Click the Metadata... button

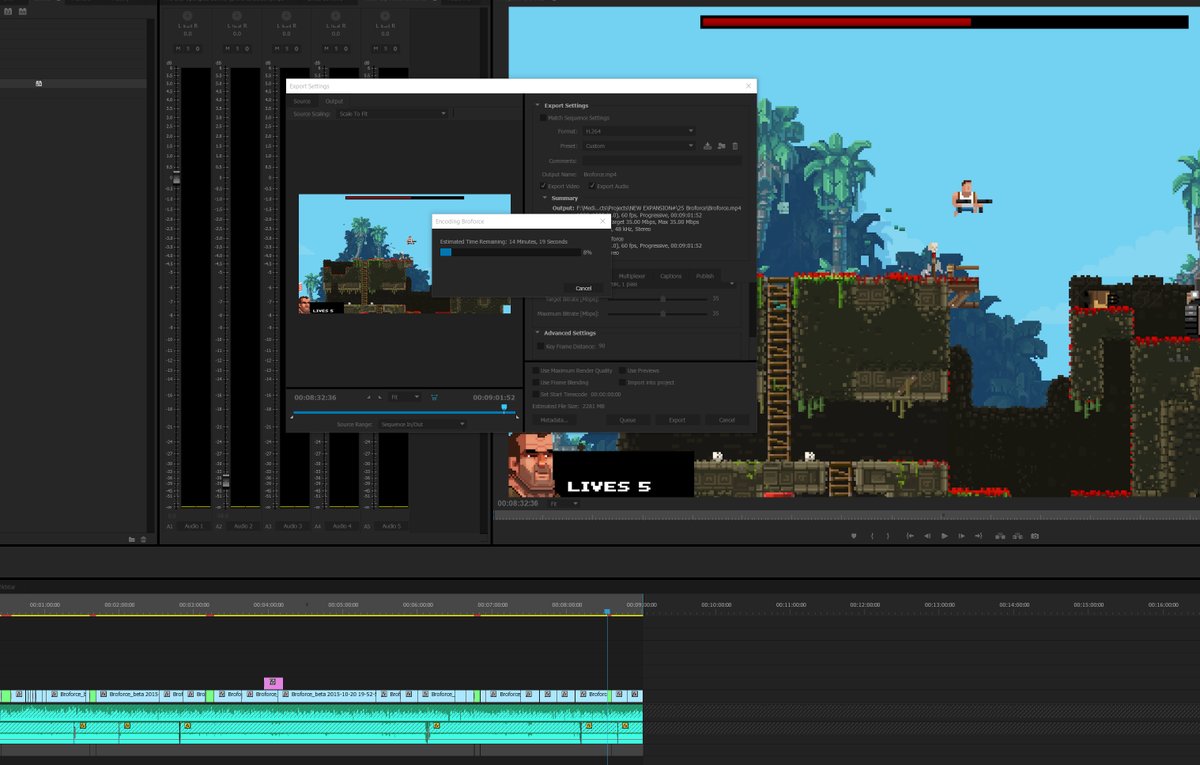554,420
